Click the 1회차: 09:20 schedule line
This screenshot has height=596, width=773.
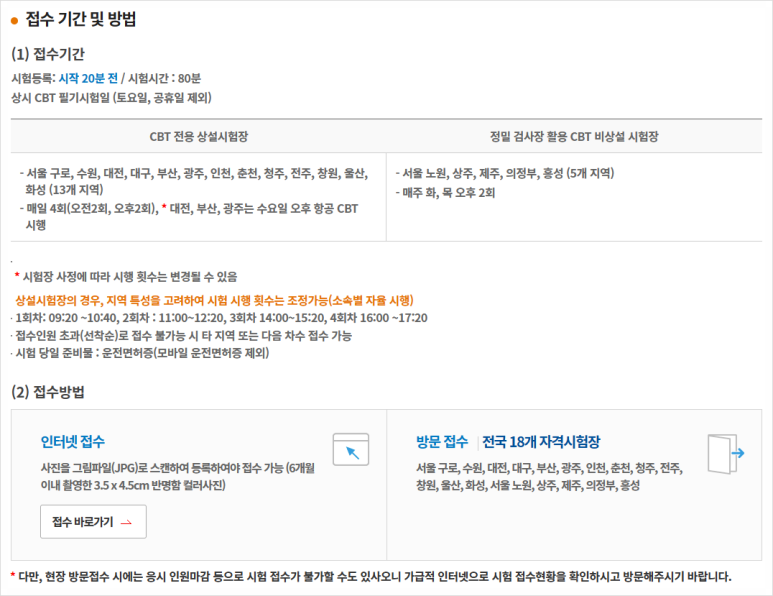[221, 318]
